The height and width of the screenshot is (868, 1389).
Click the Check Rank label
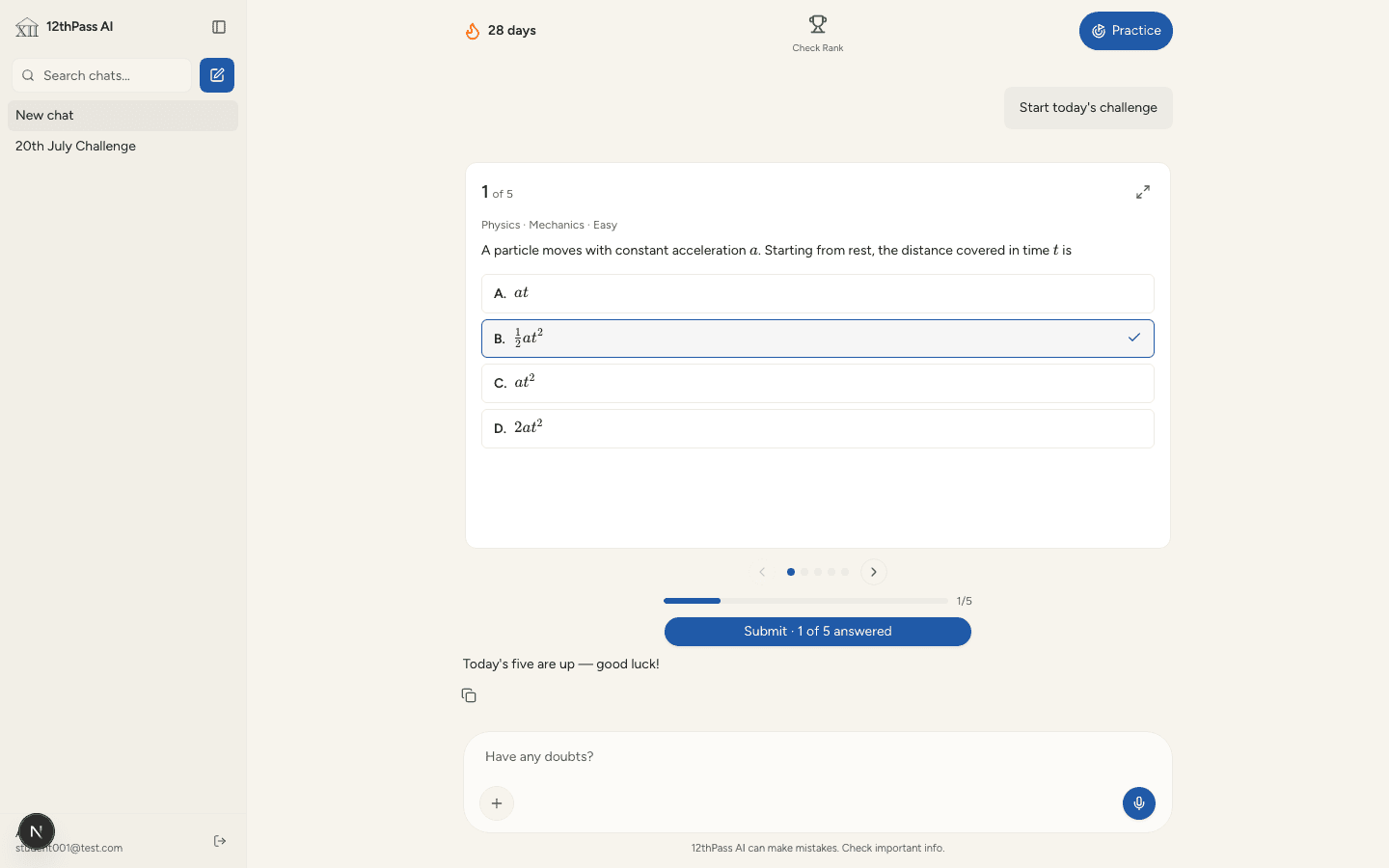[818, 48]
